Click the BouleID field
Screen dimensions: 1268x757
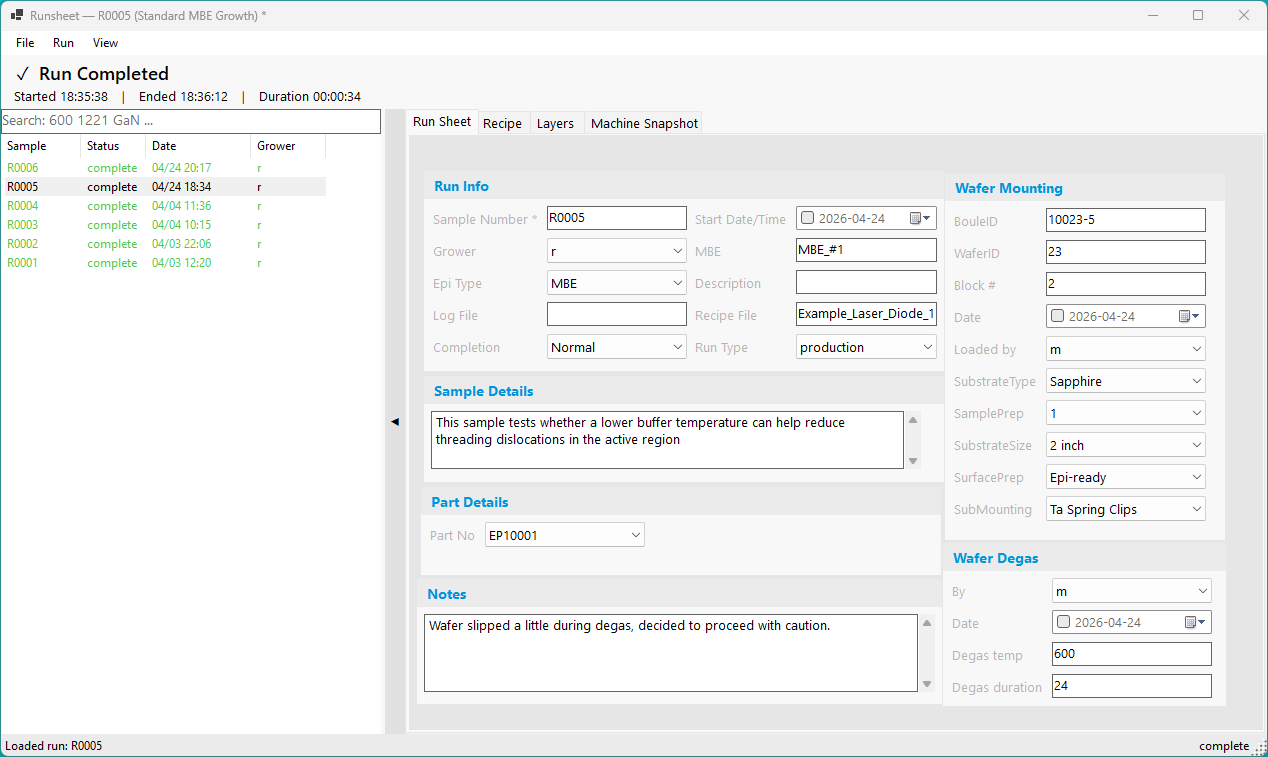(x=1126, y=220)
